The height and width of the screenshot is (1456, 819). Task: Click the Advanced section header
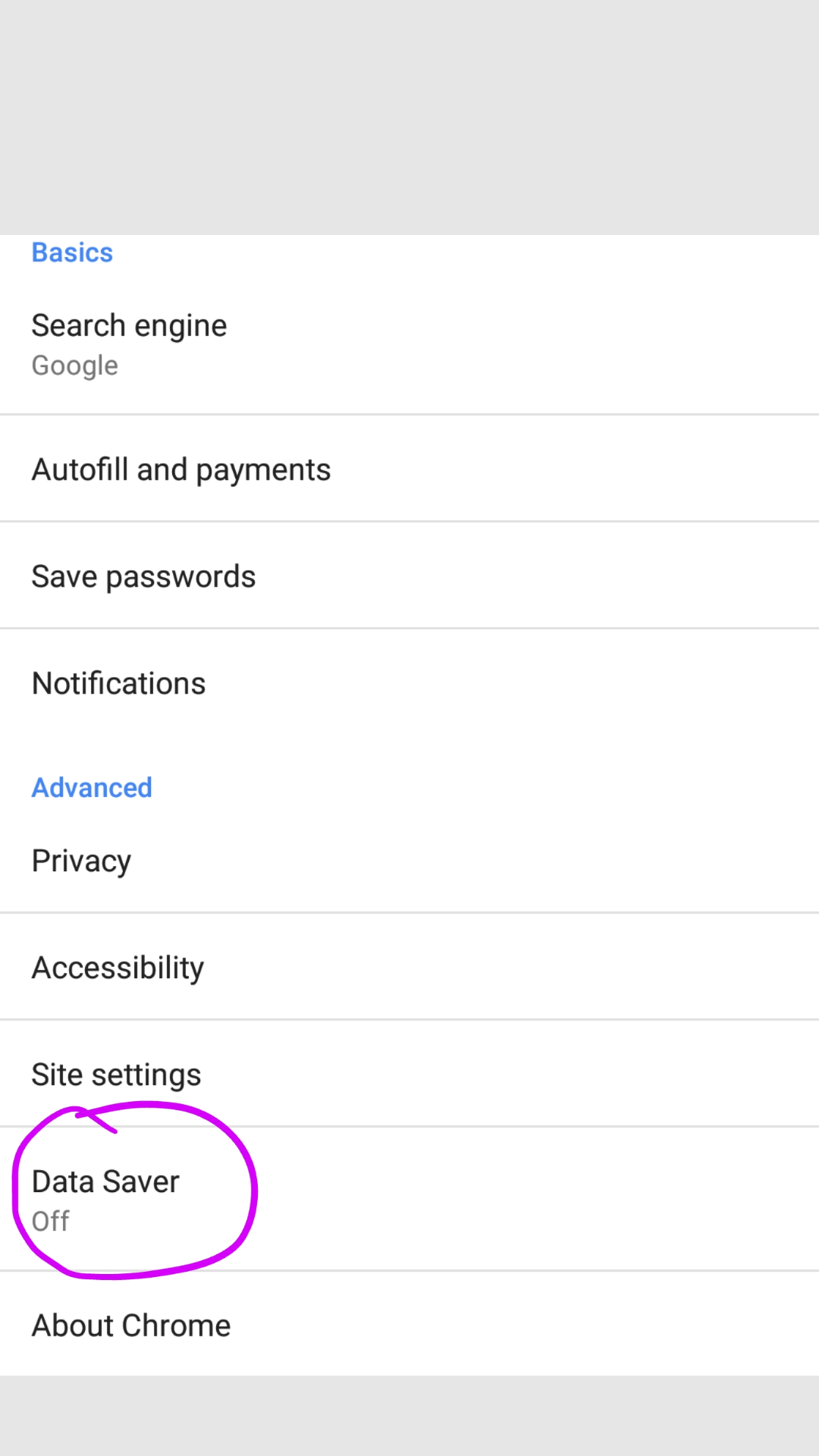92,788
